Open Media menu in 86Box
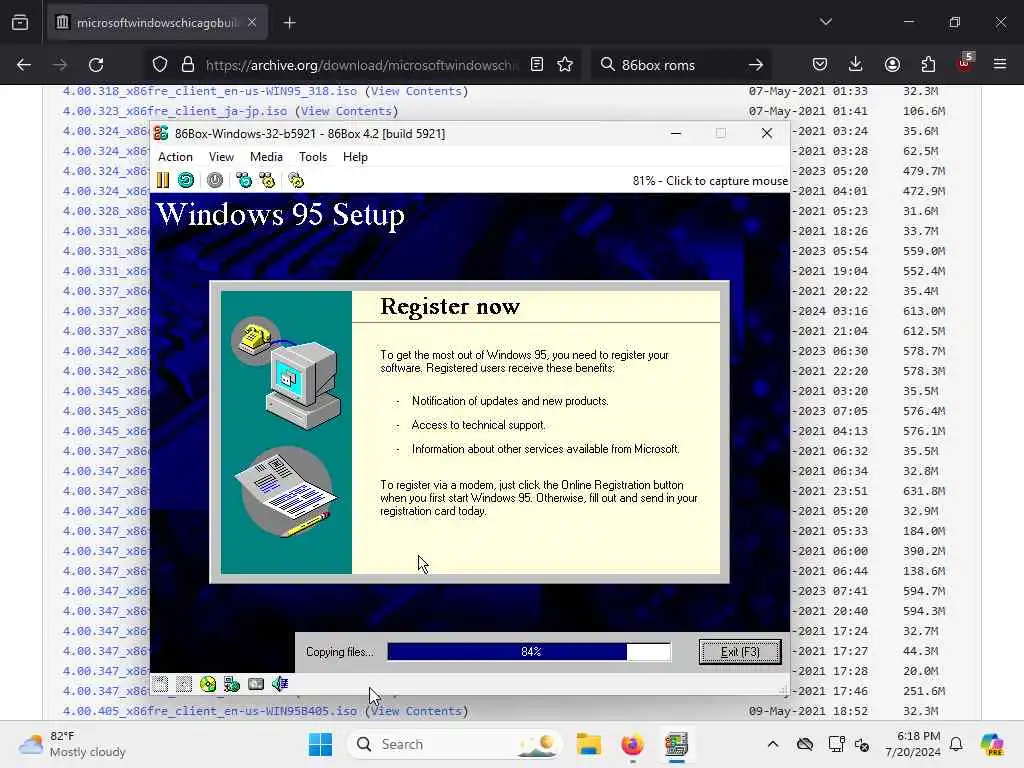The width and height of the screenshot is (1024, 768). point(266,157)
